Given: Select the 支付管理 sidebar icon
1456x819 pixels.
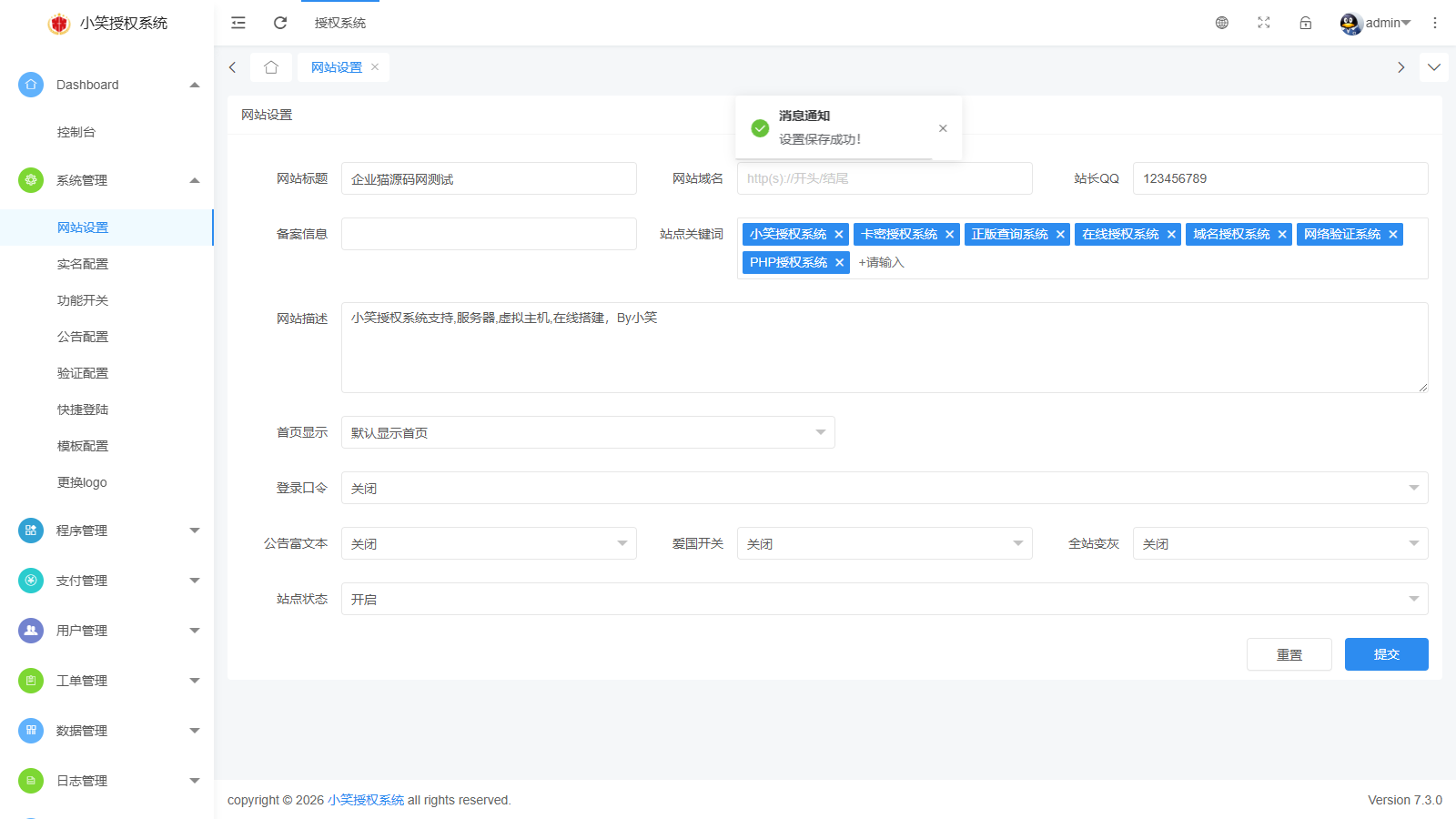Looking at the screenshot, I should click(30, 580).
